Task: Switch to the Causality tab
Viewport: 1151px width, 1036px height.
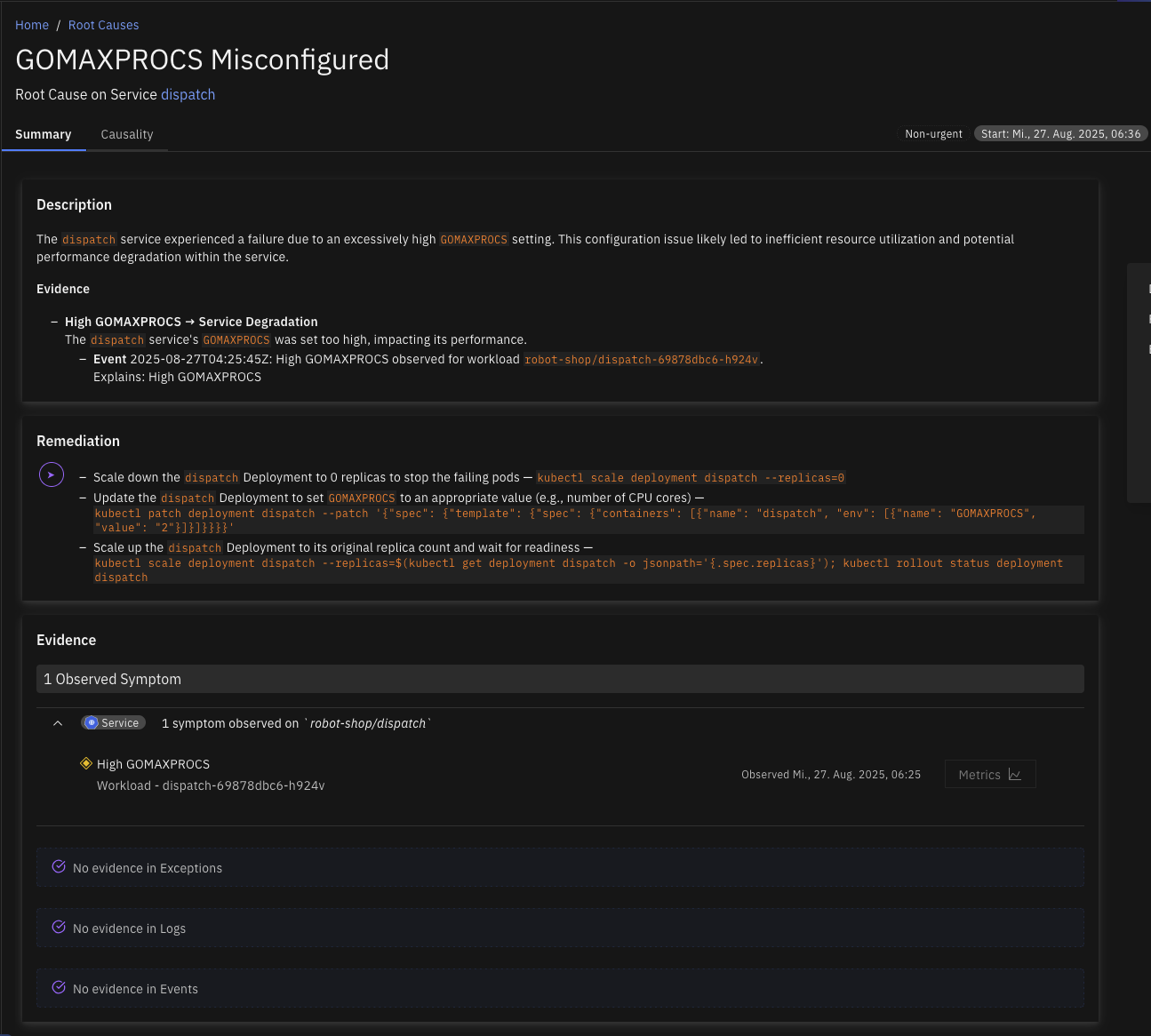Action: click(127, 134)
